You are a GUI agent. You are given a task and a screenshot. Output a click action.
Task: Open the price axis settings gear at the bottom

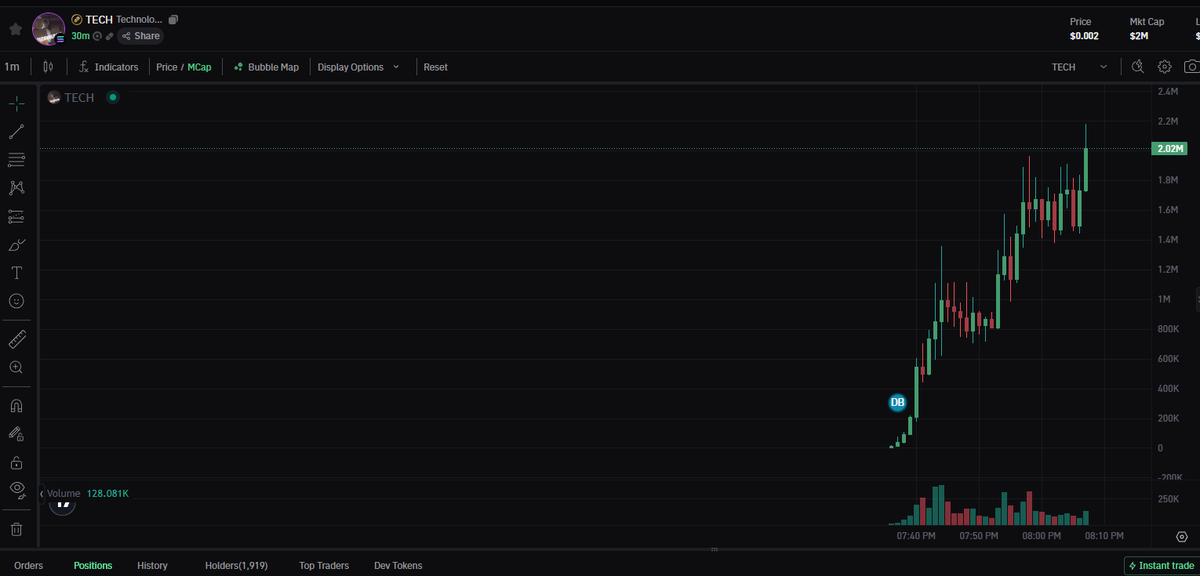coord(1181,536)
